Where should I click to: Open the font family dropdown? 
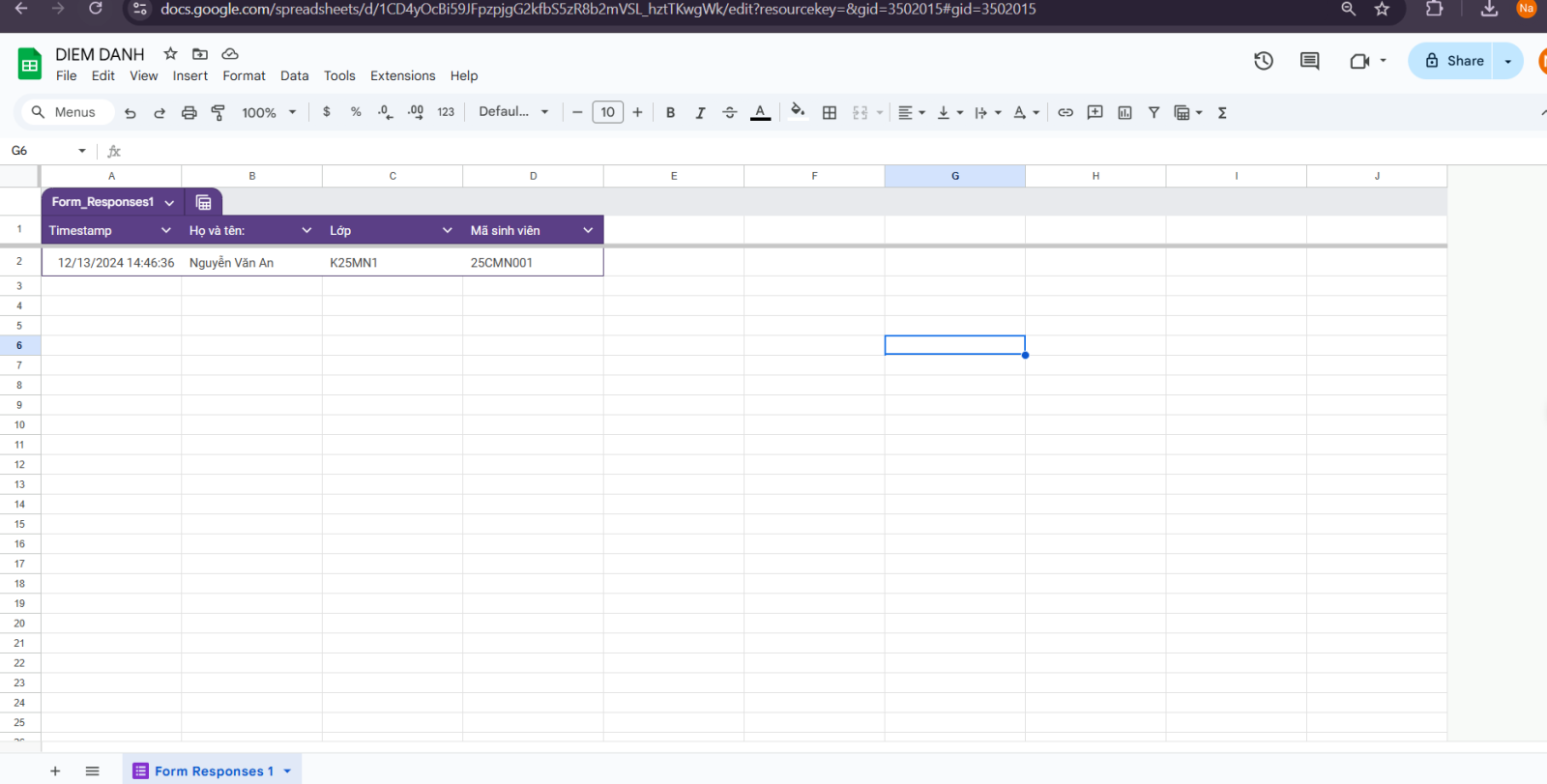[513, 112]
